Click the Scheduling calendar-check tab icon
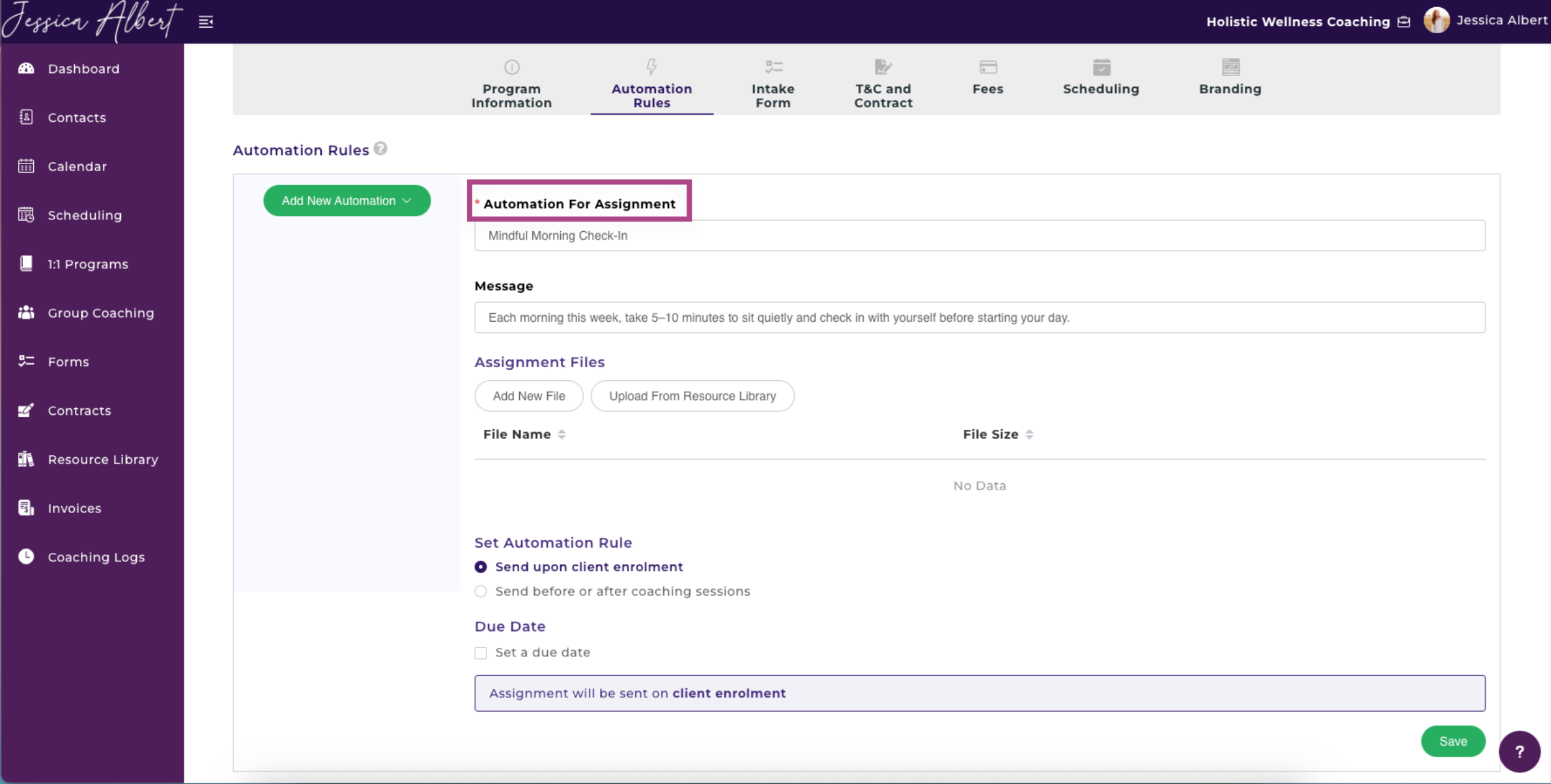The height and width of the screenshot is (784, 1551). point(1102,67)
